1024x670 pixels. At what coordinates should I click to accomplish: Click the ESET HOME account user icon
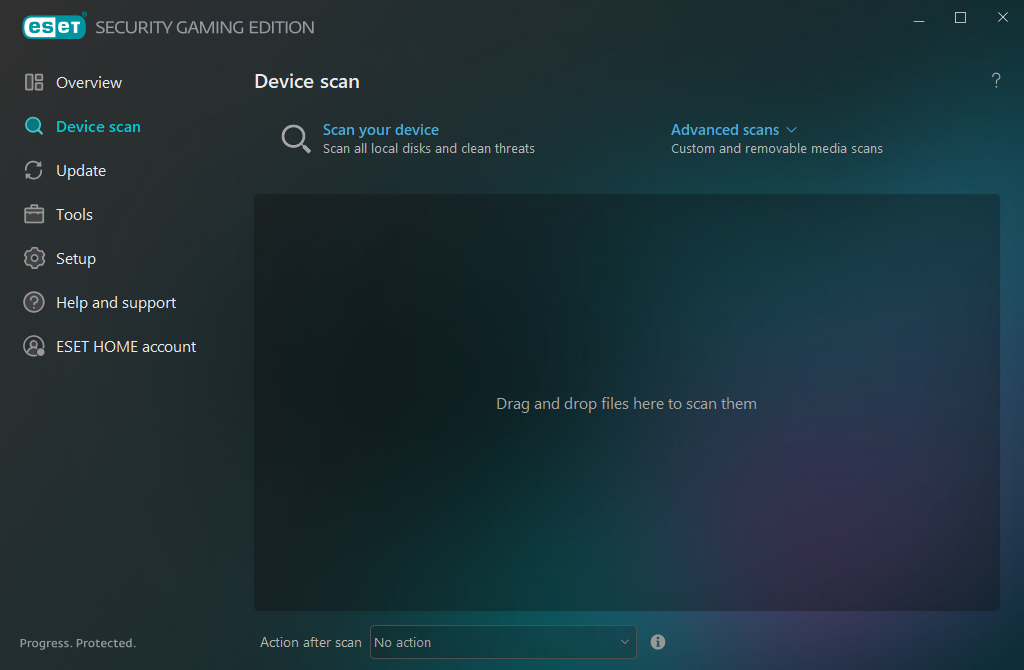coord(34,346)
